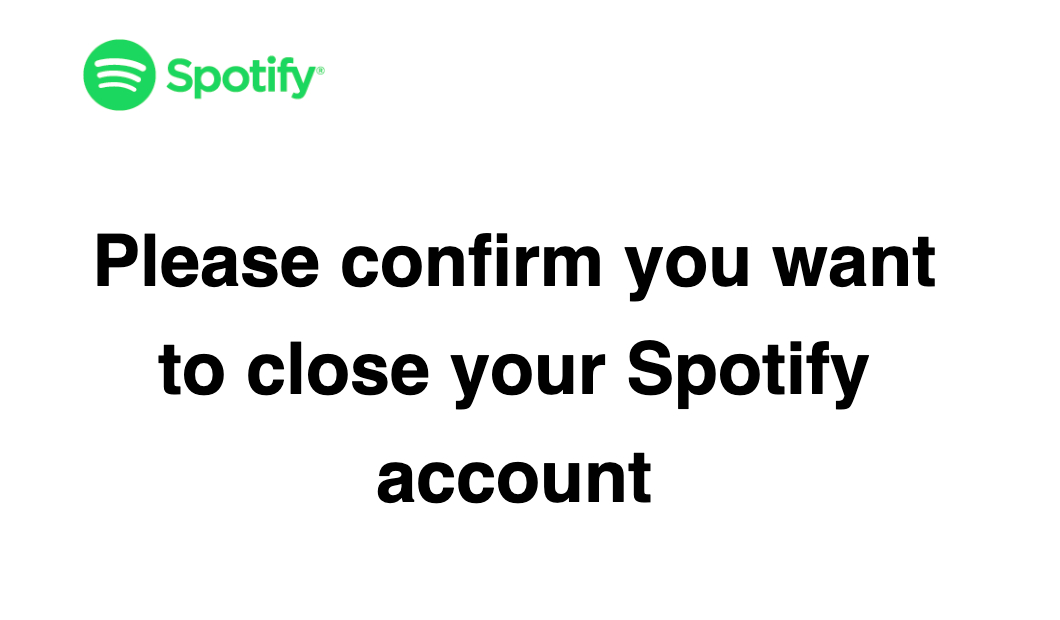Click capital S of black heading "Spotify"
The width and height of the screenshot is (1060, 620).
tap(650, 369)
